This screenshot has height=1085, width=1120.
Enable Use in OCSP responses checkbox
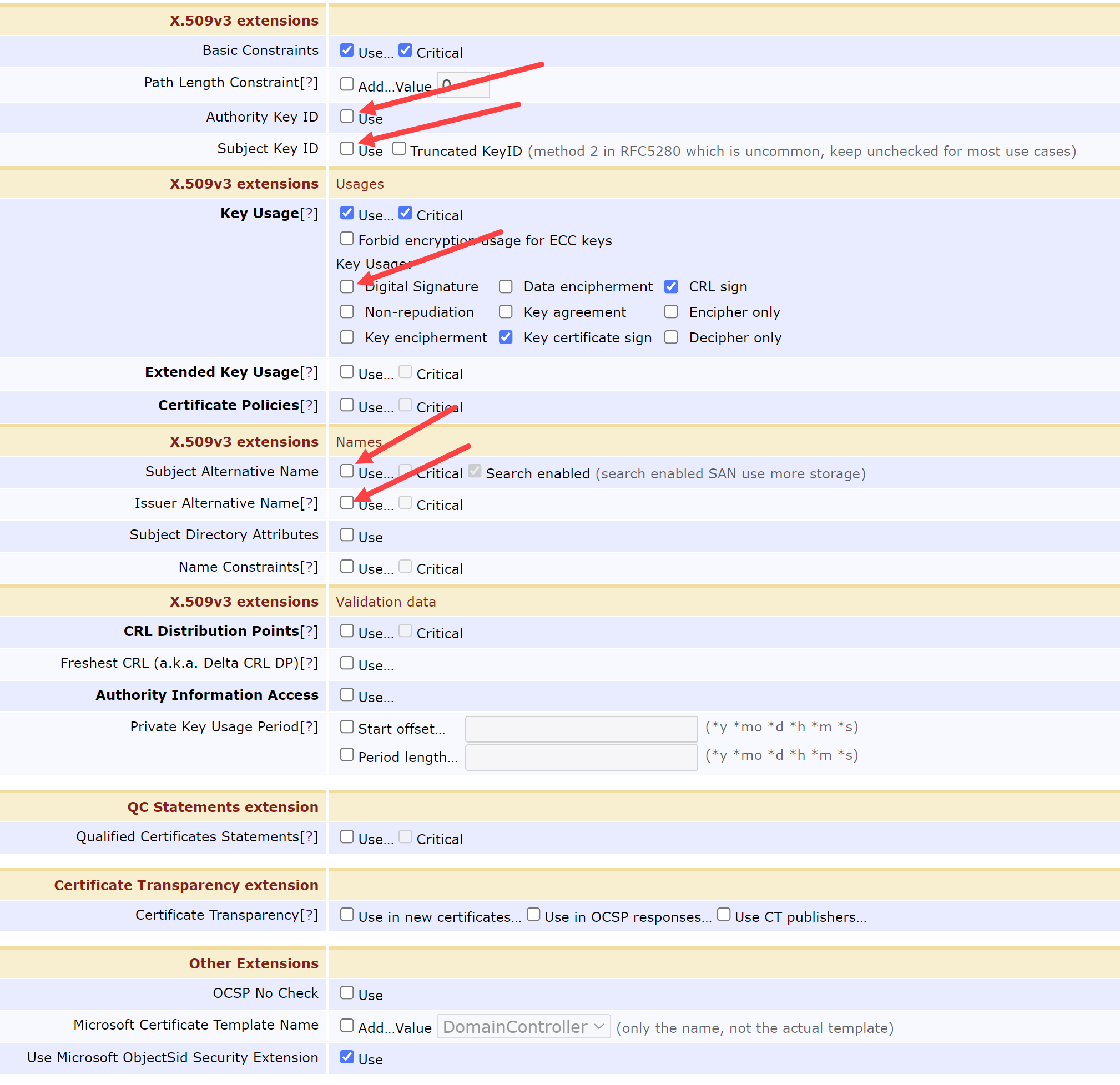click(x=533, y=915)
